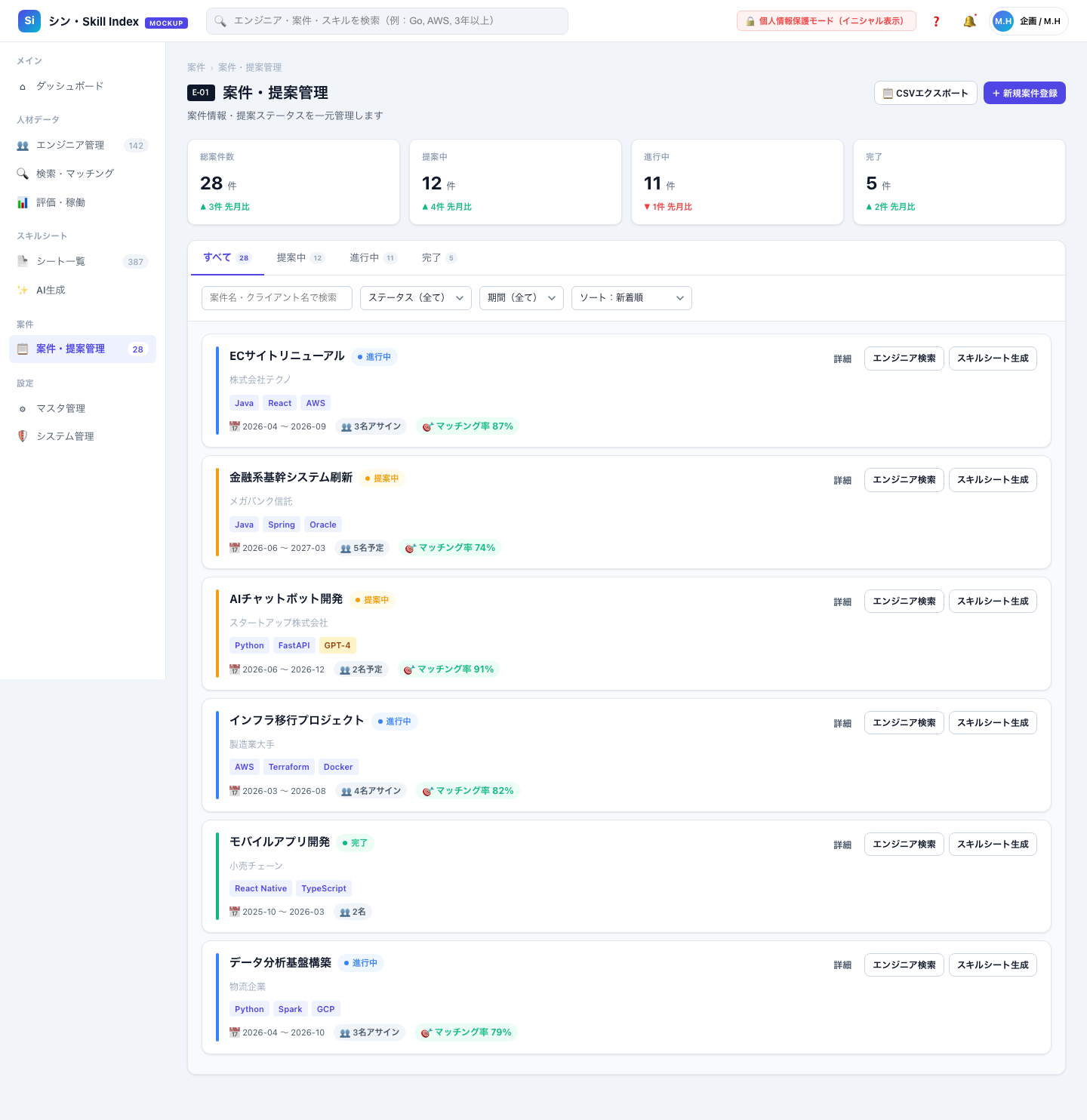Click the case management sidebar notebook icon
This screenshot has height=1120, width=1087.
[x=23, y=349]
